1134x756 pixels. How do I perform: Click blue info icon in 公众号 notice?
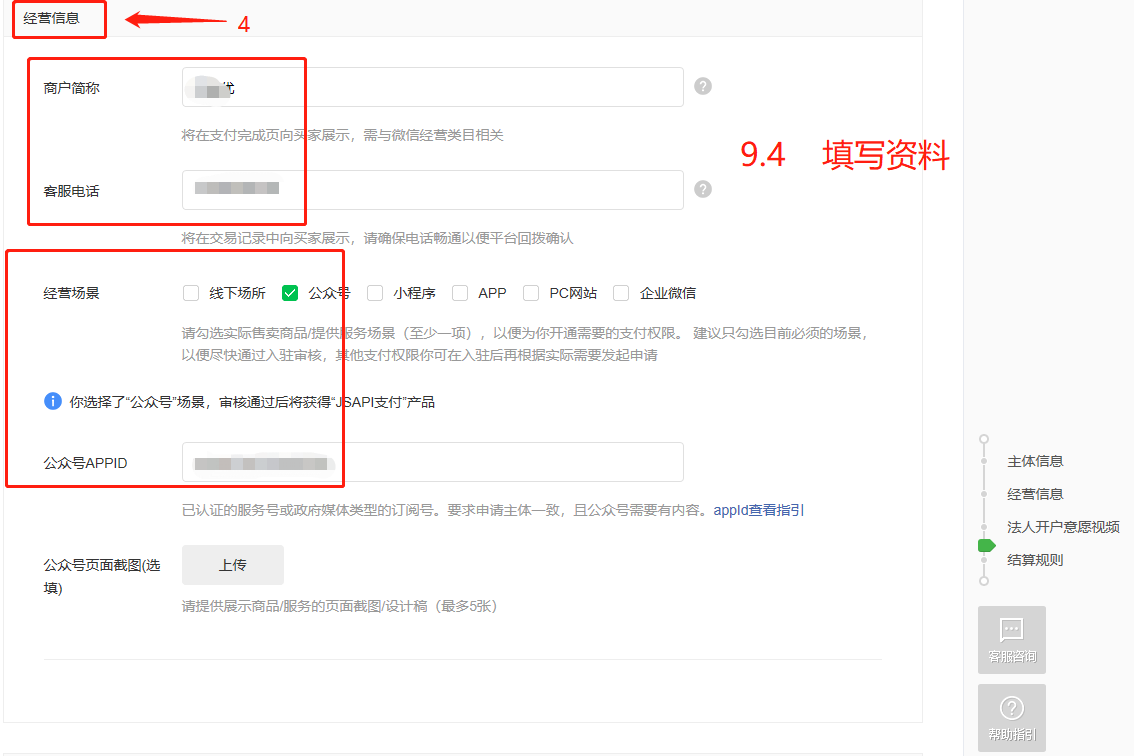(x=53, y=401)
